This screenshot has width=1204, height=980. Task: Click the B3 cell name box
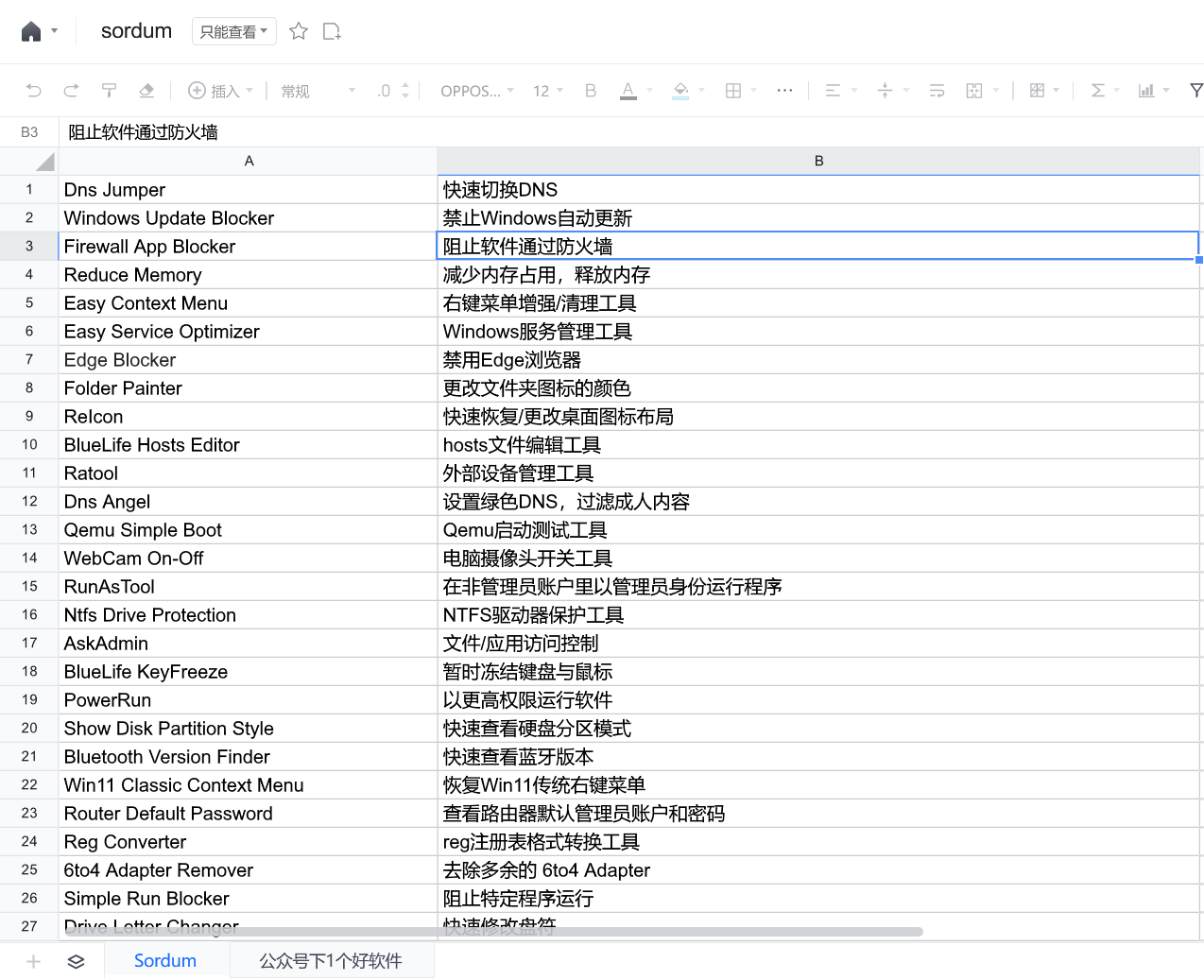[x=29, y=132]
